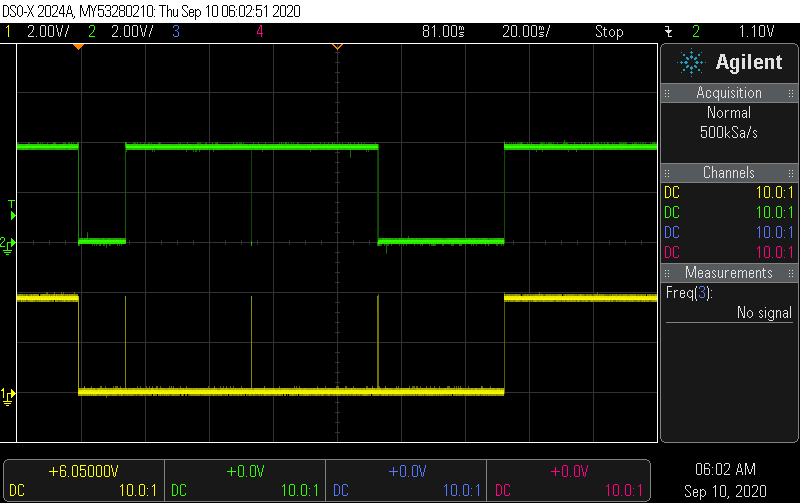
Task: Click the 1.10V trigger level value
Action: (756, 32)
